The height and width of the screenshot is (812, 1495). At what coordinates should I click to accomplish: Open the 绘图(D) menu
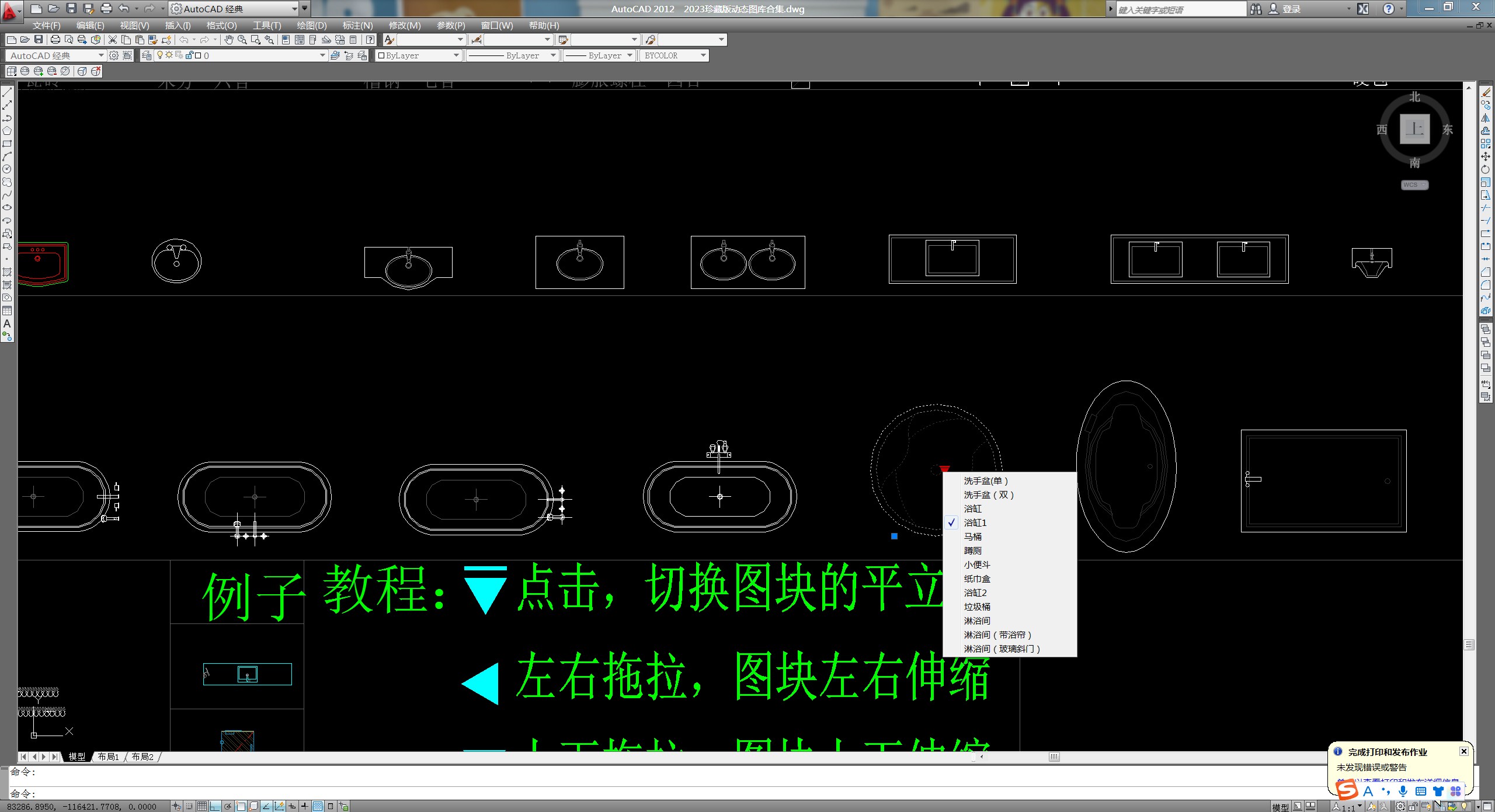point(311,25)
